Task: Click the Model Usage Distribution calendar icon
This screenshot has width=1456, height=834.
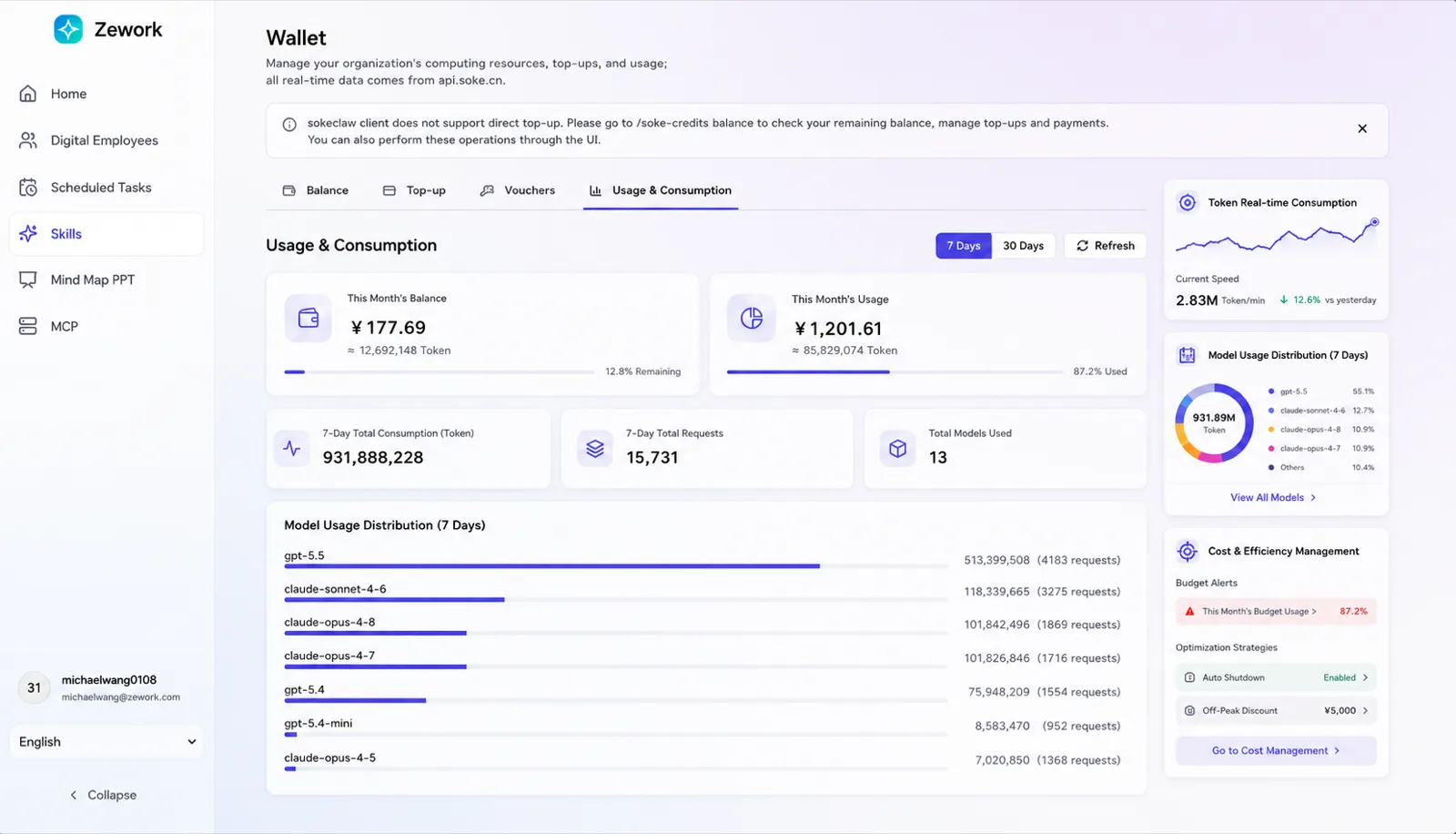Action: tap(1188, 355)
